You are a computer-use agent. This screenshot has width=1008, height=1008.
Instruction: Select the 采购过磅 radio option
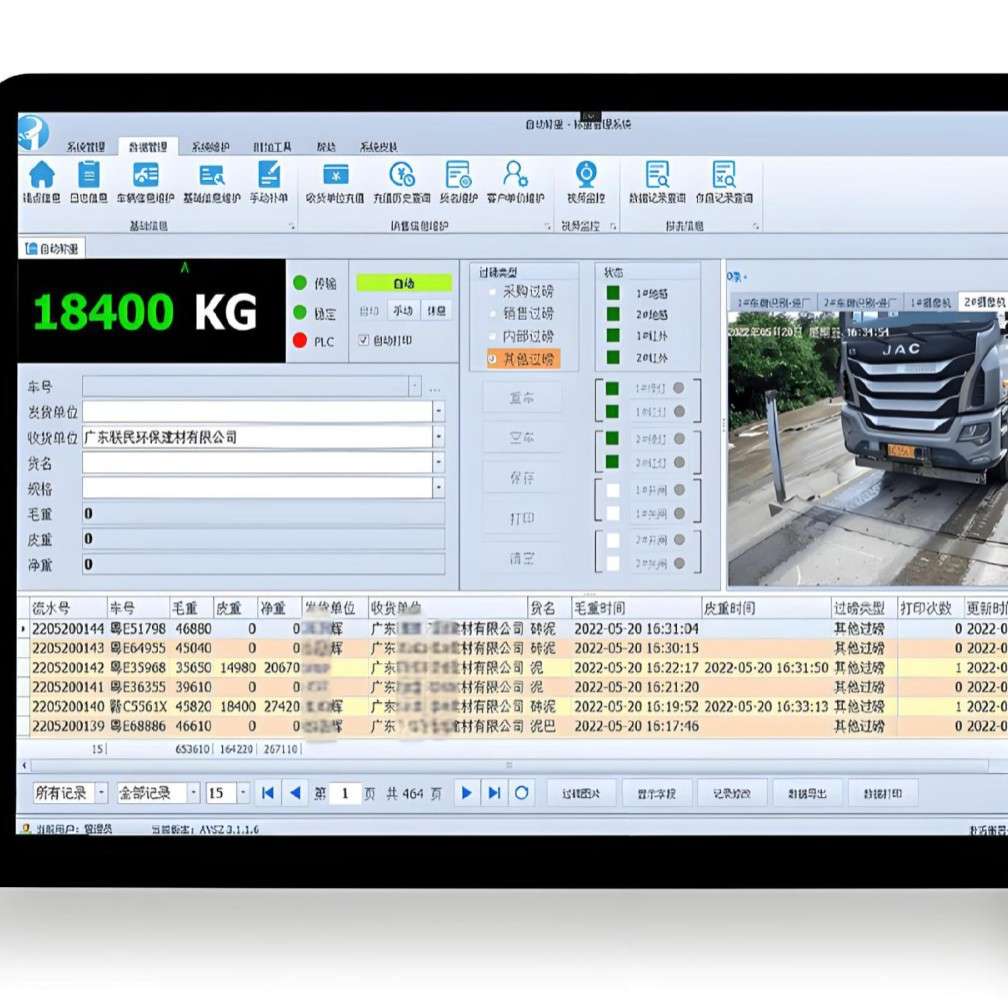(492, 291)
